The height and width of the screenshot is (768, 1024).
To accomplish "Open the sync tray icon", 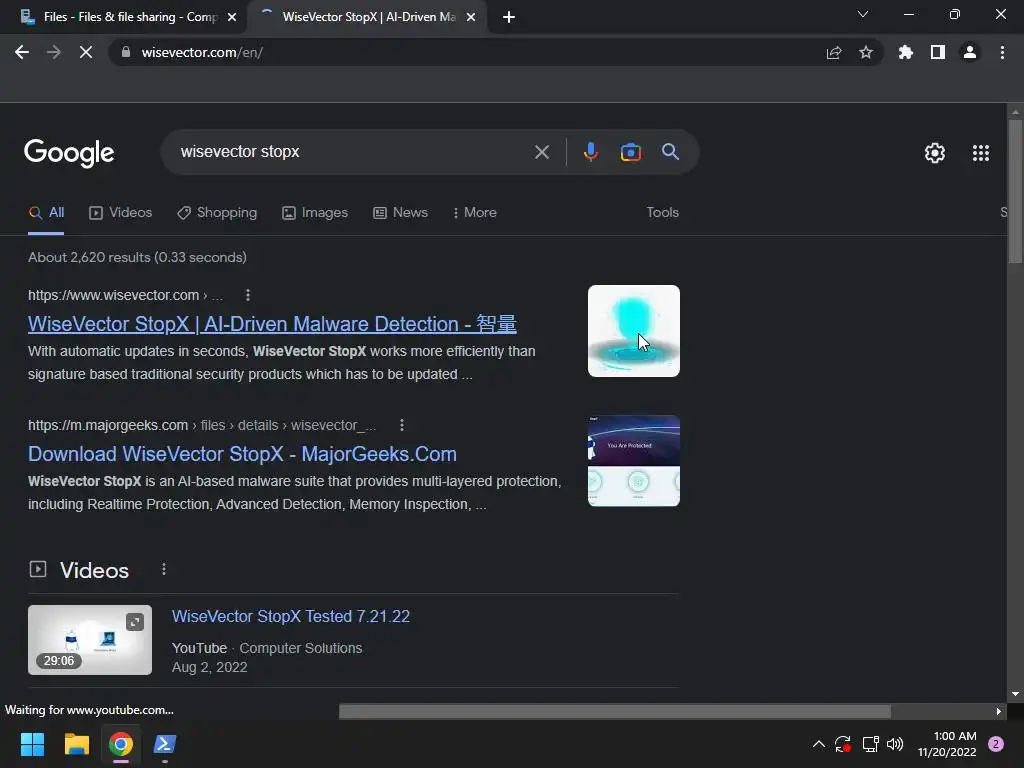I will coord(842,744).
